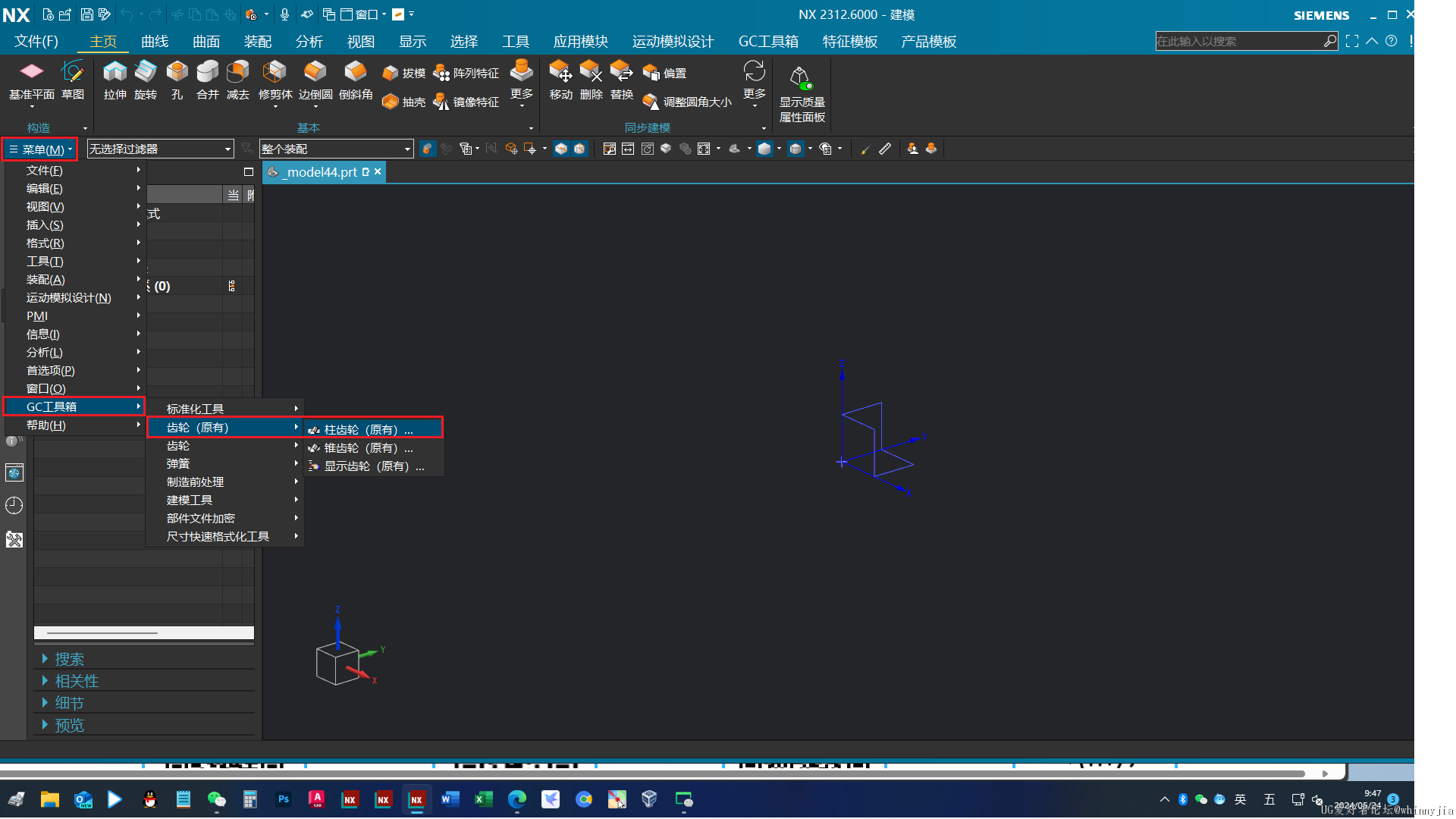Select the 基准平面 datum plane tool
Viewport: 1456px width, 819px height.
31,80
